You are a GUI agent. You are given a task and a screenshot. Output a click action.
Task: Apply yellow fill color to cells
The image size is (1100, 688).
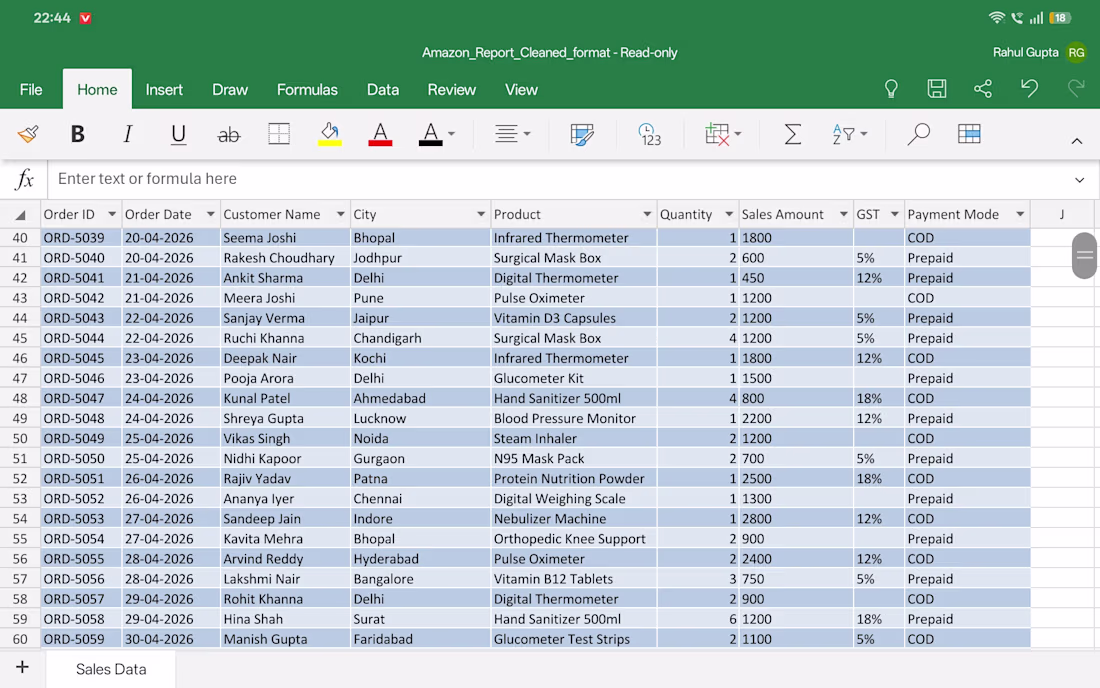330,134
